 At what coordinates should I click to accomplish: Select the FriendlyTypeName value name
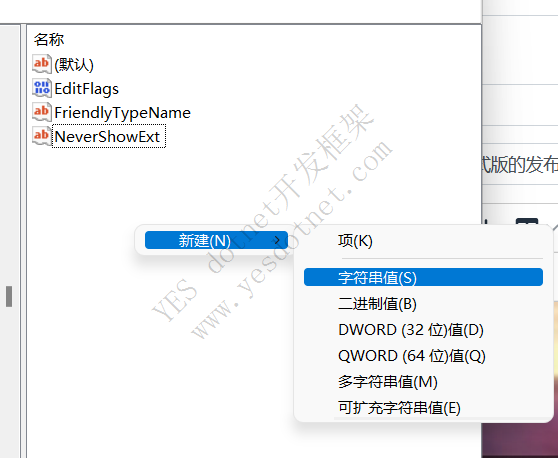point(122,112)
